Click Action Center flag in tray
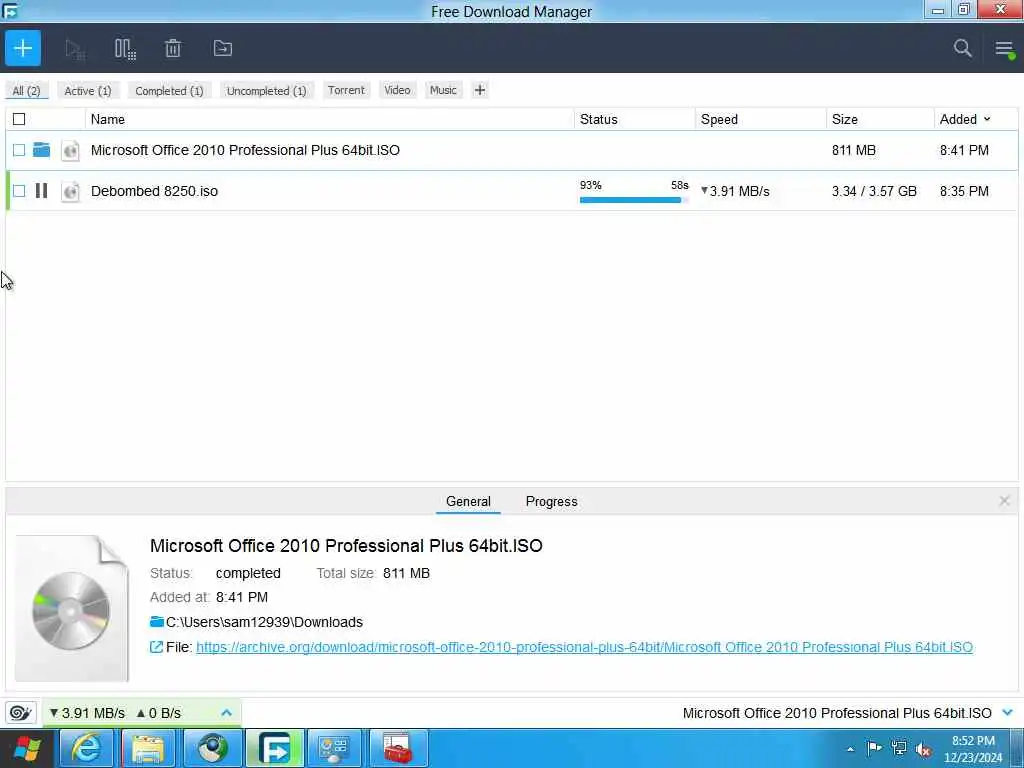Screen dimensions: 1024x768 pos(874,748)
